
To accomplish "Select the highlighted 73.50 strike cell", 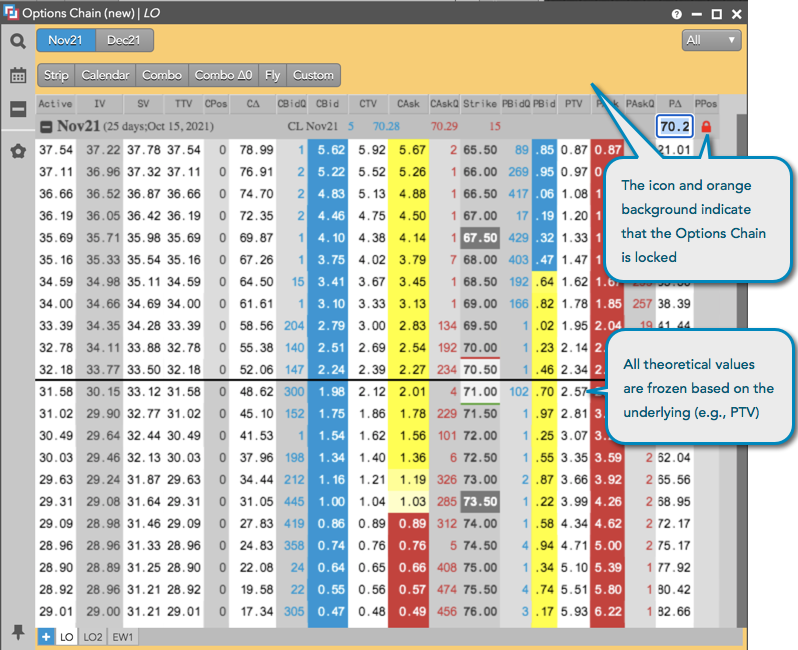I will [x=480, y=501].
